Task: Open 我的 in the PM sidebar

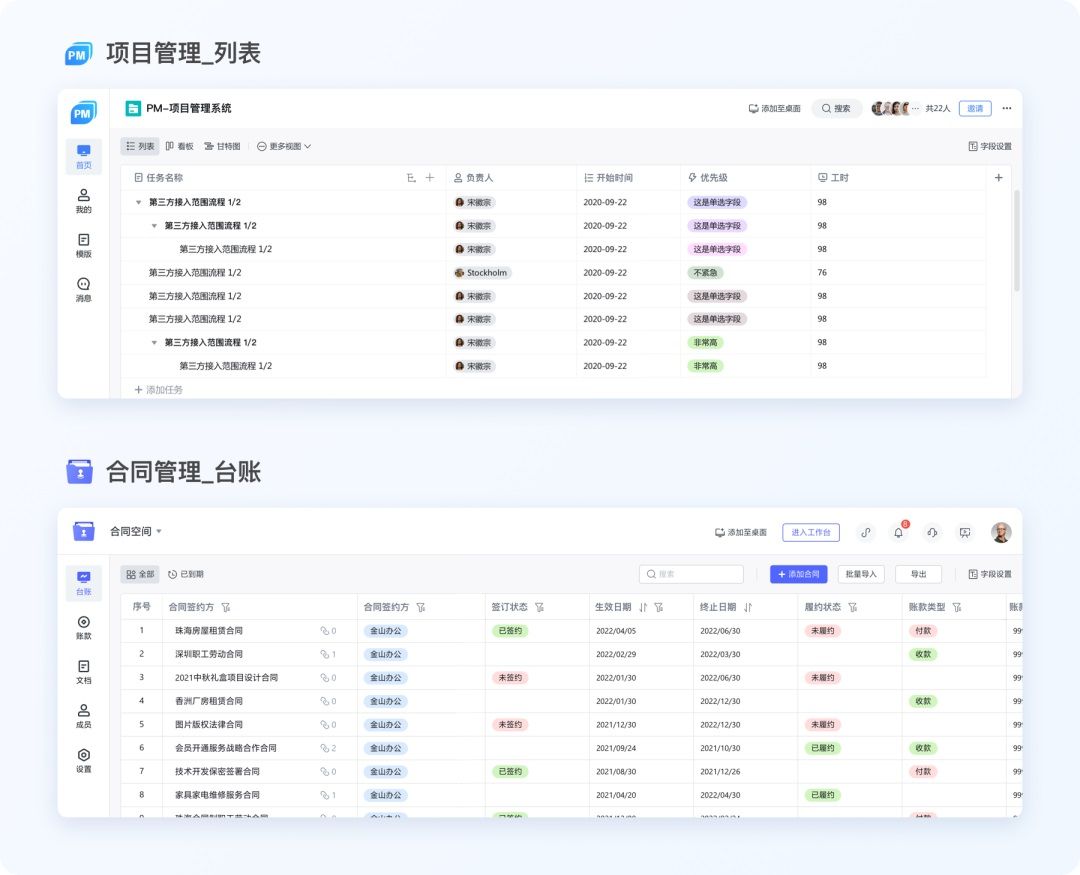Action: 83,201
